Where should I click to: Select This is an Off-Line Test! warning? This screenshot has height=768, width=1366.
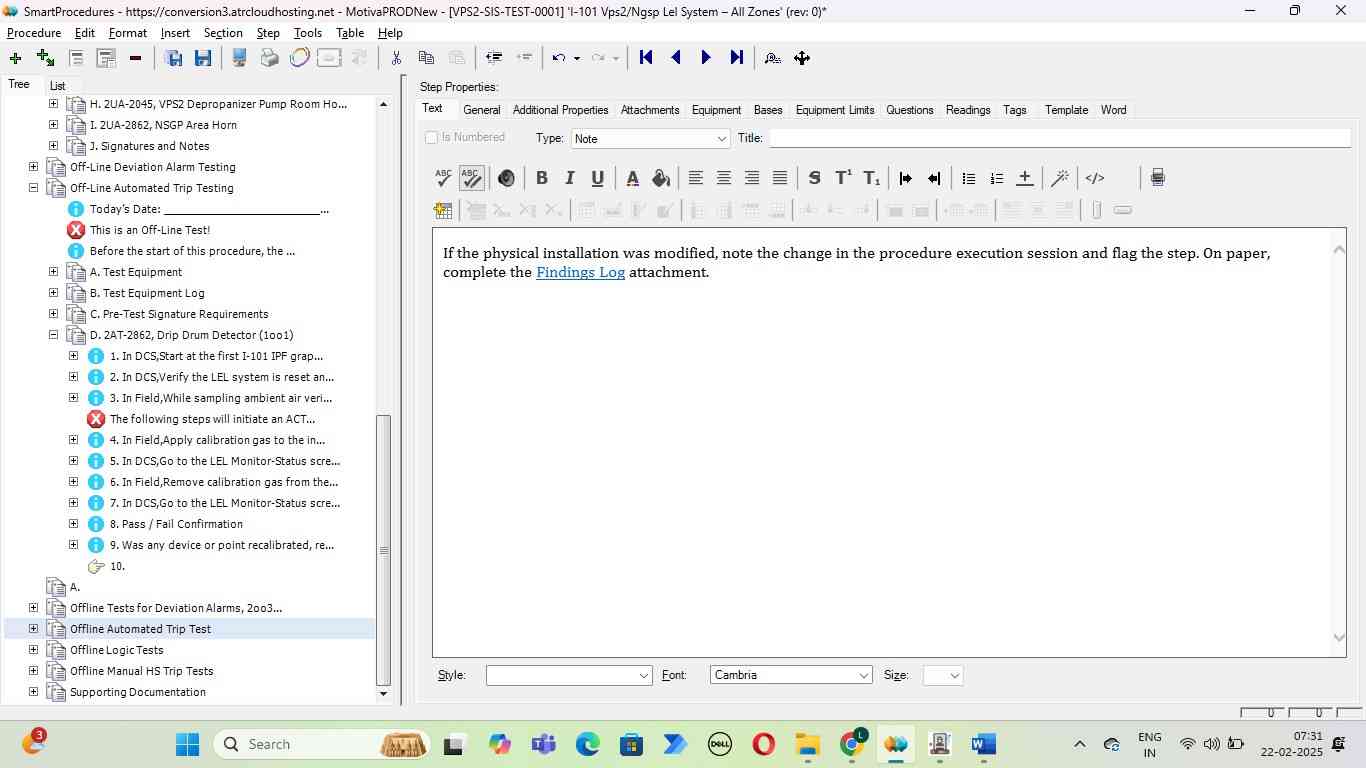[x=150, y=230]
